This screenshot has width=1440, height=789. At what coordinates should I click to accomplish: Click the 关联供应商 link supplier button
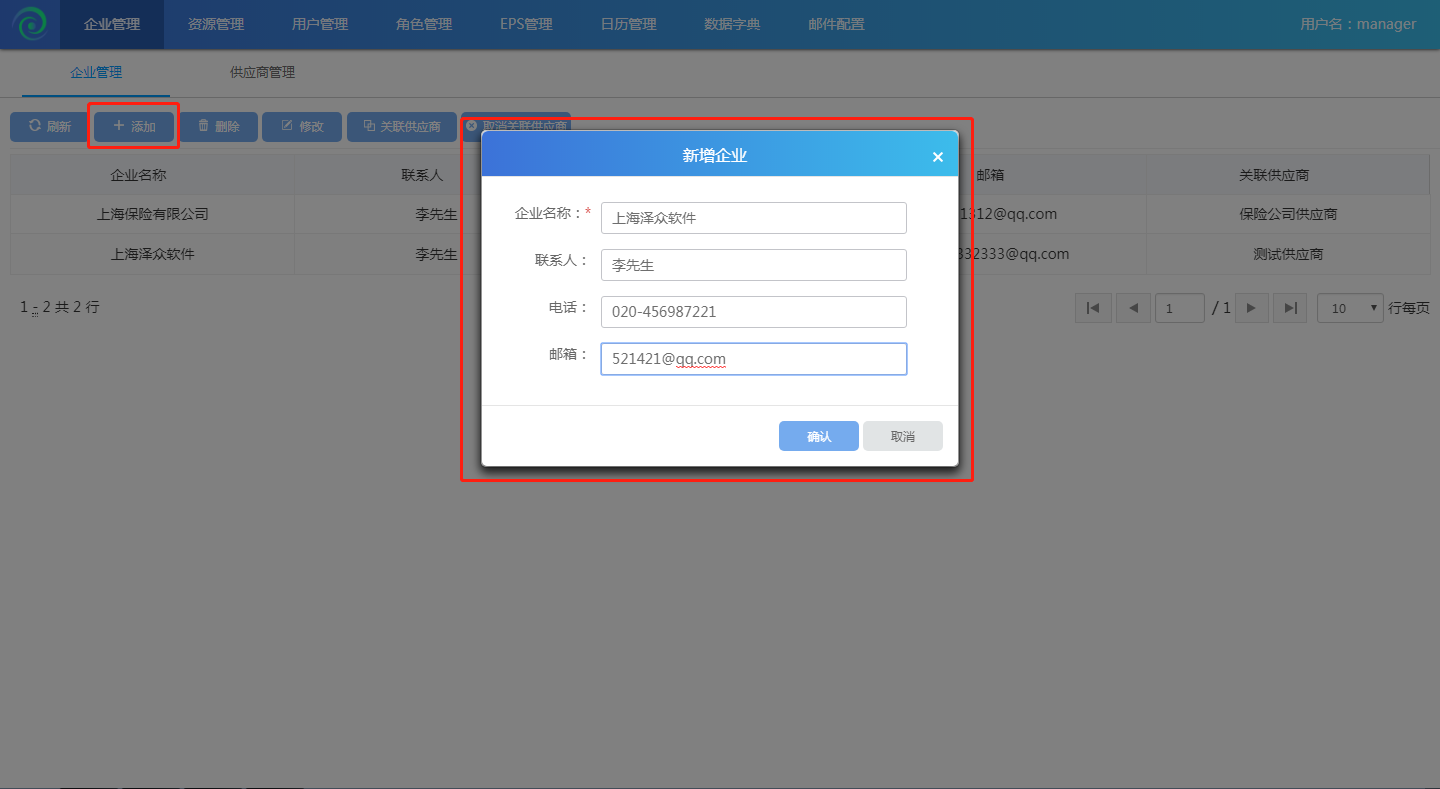pyautogui.click(x=401, y=127)
